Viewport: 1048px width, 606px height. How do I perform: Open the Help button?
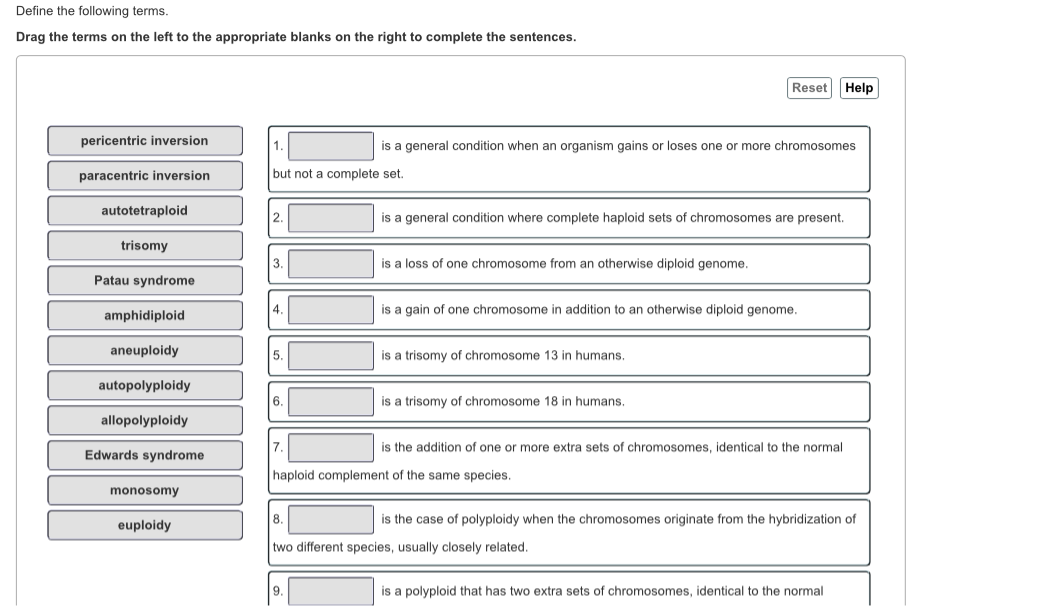859,88
